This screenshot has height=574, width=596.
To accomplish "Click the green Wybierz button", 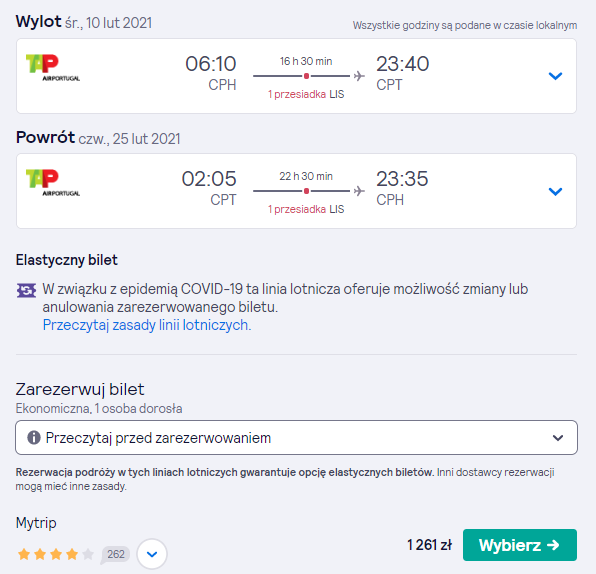I will pos(520,545).
